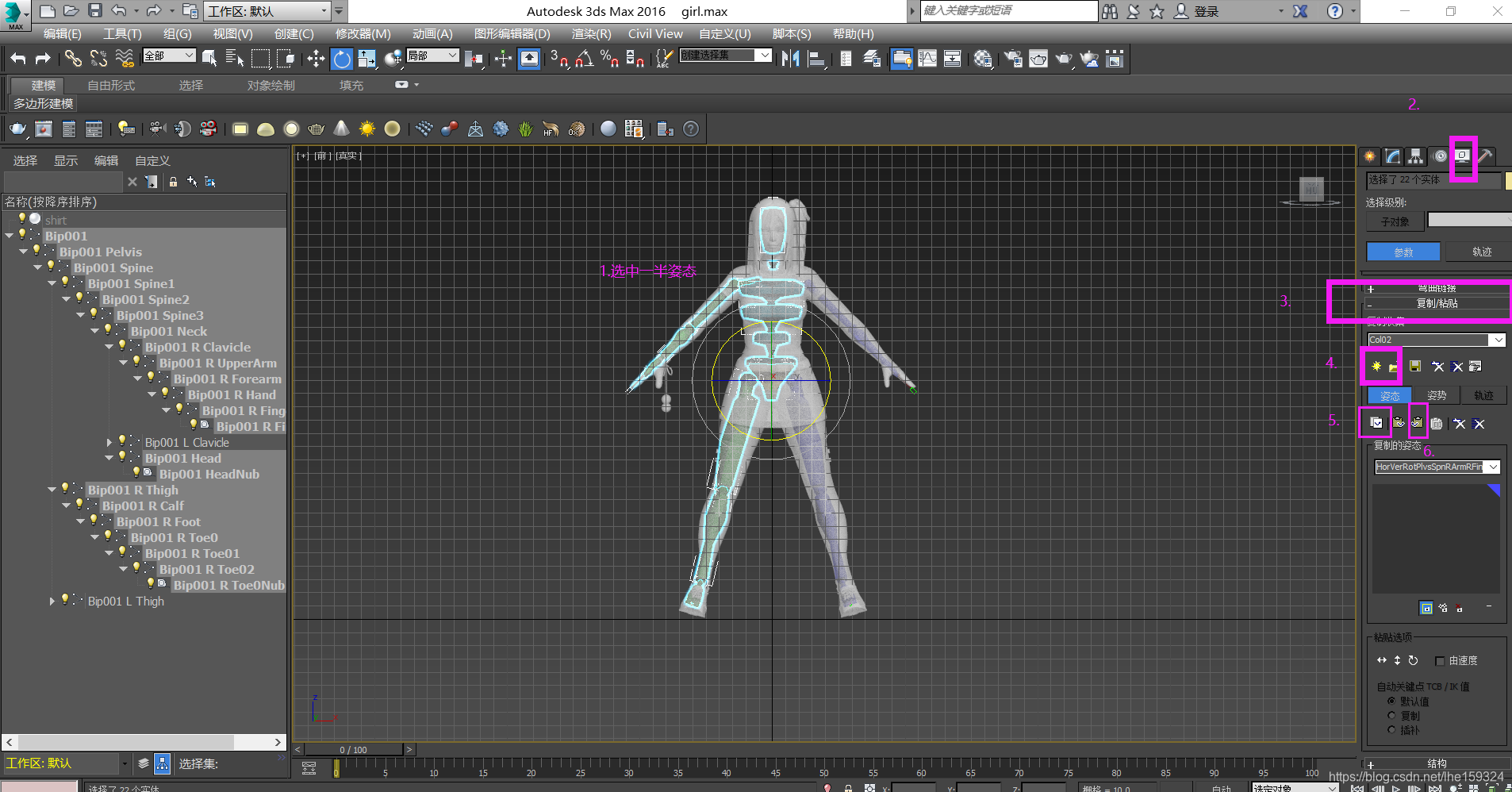This screenshot has width=1512, height=792.
Task: Toggle the Angle Snap icon
Action: [585, 59]
